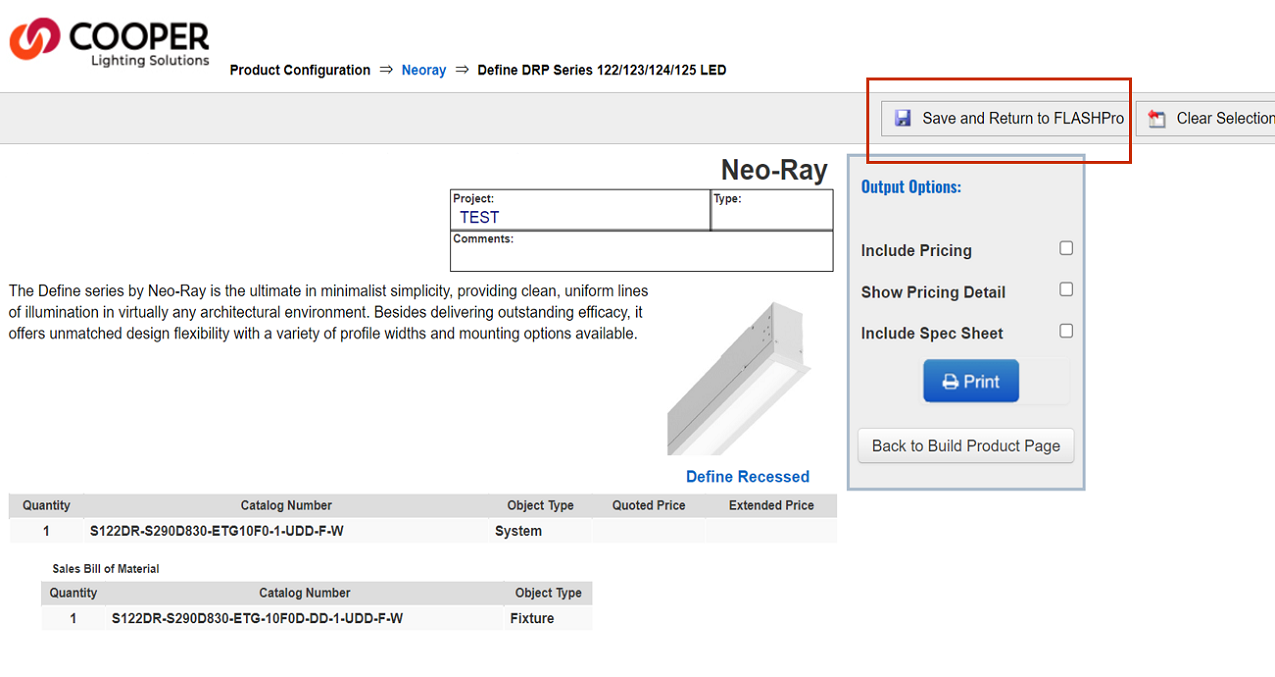Click Save and Return to FLASHPro
The height and width of the screenshot is (677, 1275).
click(1008, 118)
